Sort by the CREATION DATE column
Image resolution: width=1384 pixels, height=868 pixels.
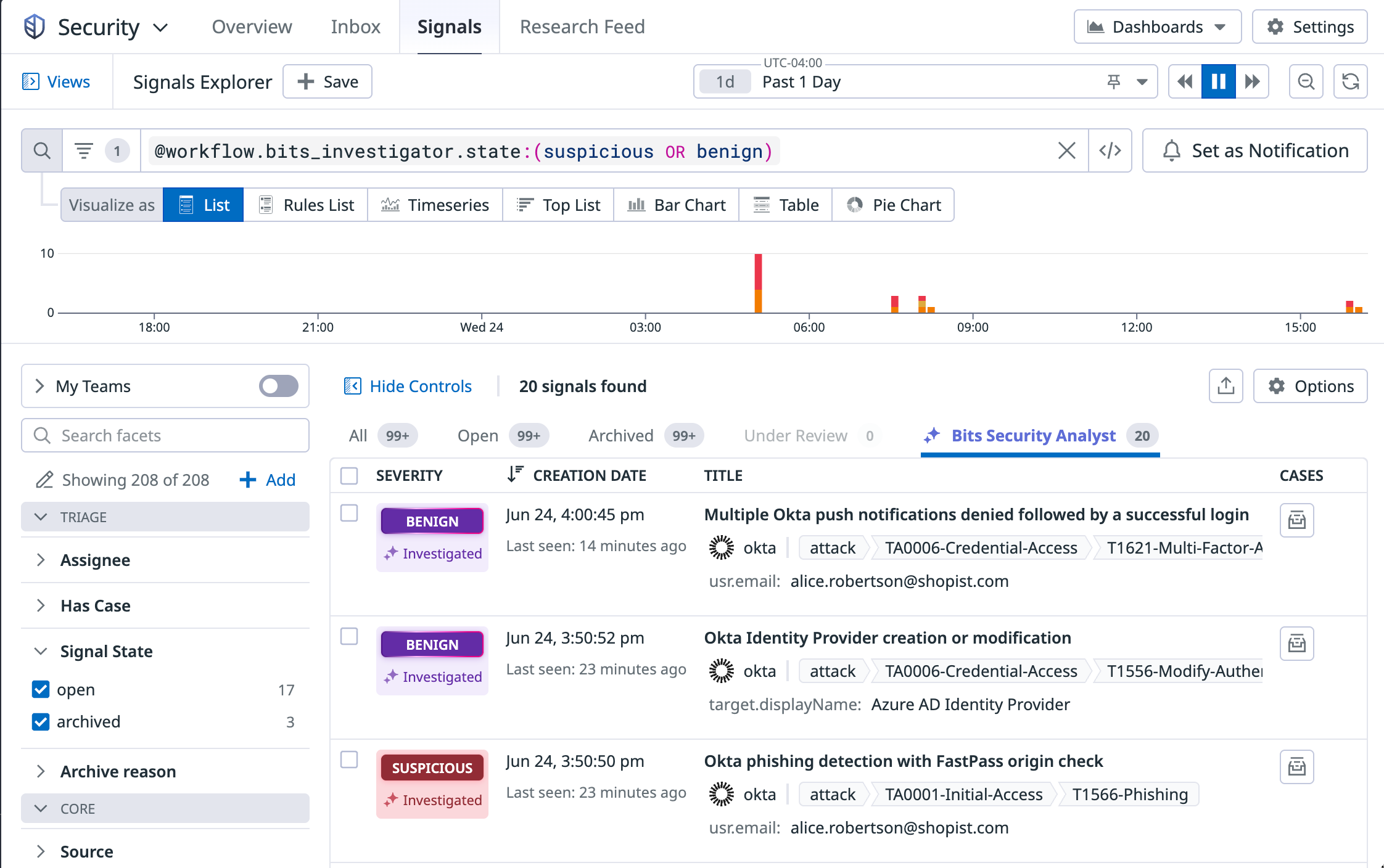[x=577, y=476]
